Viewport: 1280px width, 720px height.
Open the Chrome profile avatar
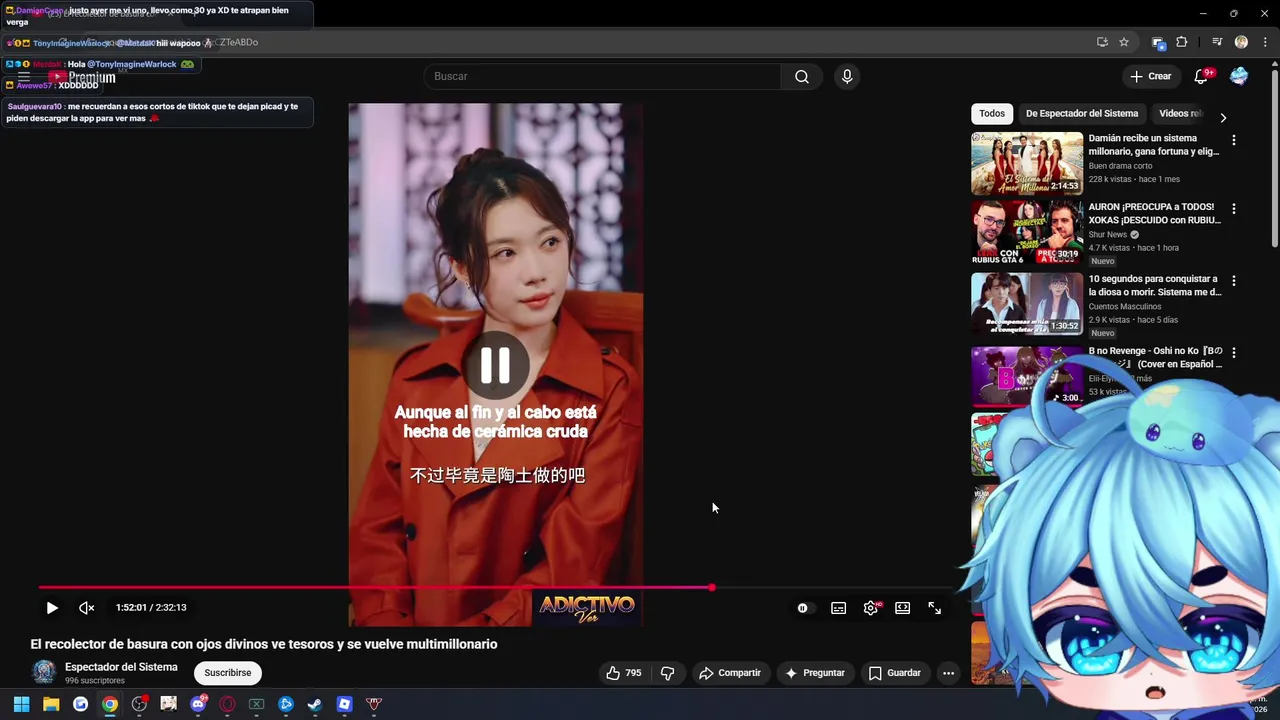click(1241, 42)
